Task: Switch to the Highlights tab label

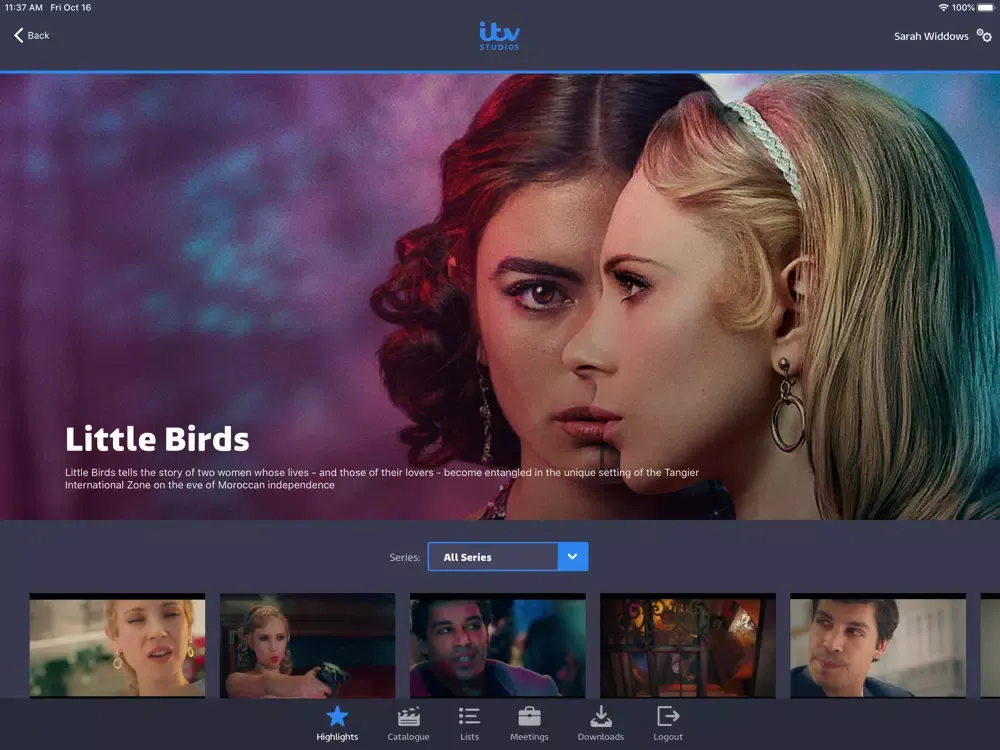Action: click(x=337, y=737)
